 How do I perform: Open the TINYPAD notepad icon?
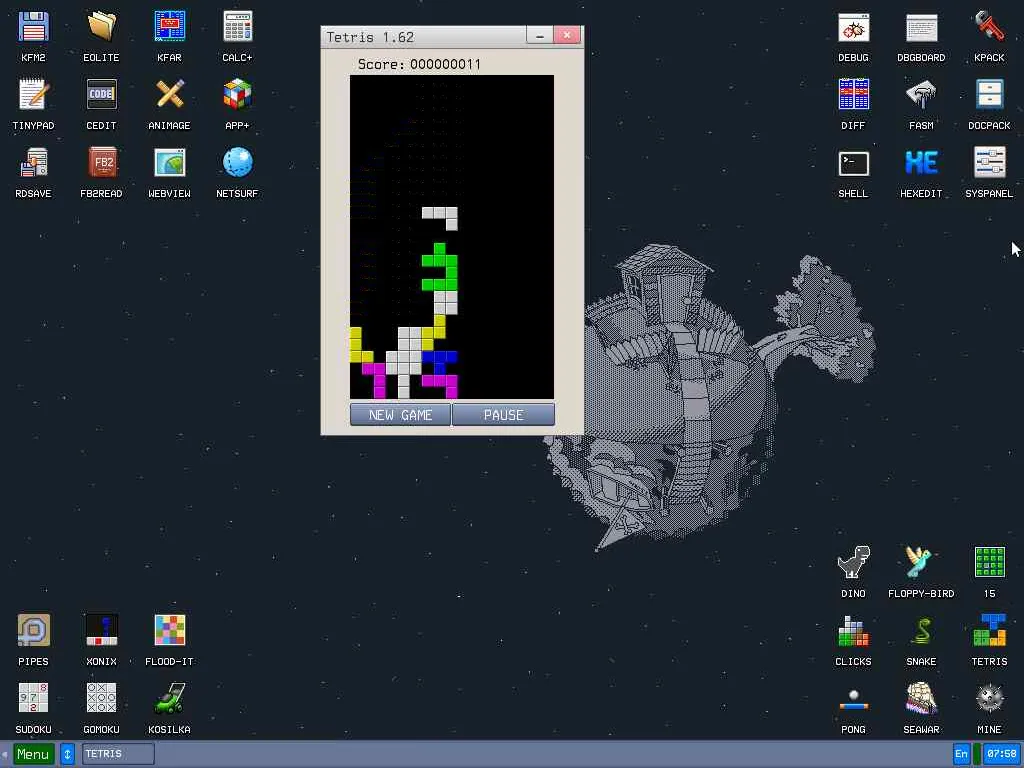click(33, 95)
